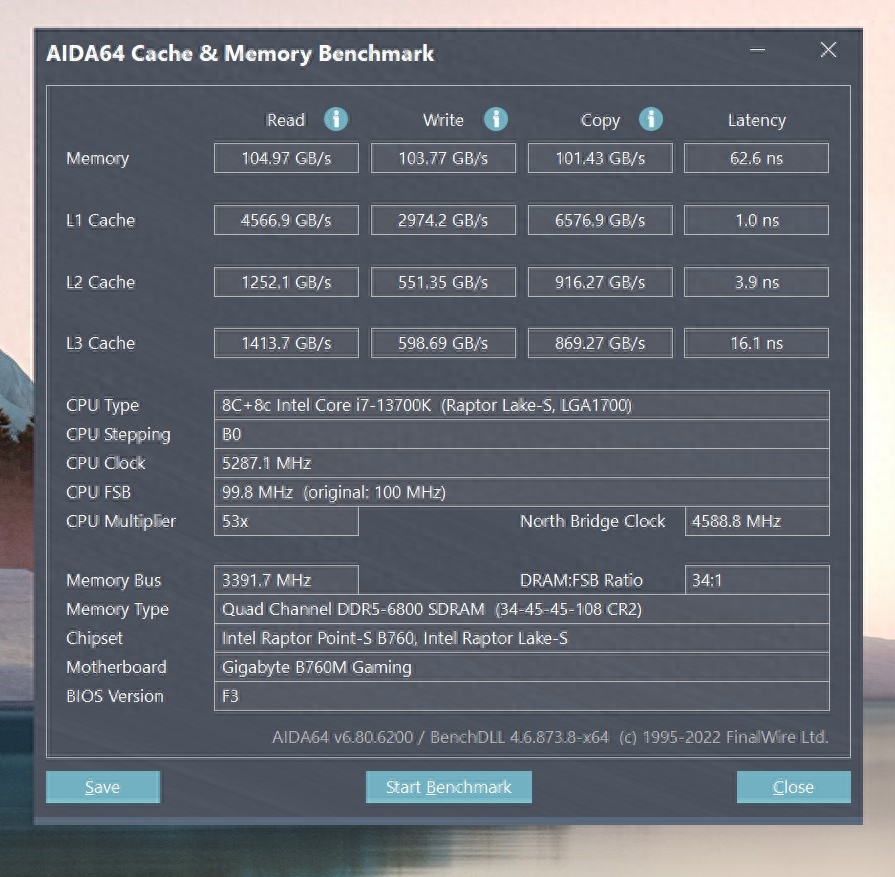The width and height of the screenshot is (895, 877).
Task: Click L3 Cache Write value 598.69 GB/s
Action: 443,343
